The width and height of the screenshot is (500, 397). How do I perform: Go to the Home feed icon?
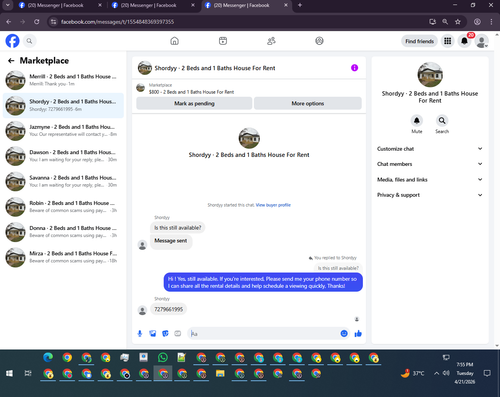[174, 41]
